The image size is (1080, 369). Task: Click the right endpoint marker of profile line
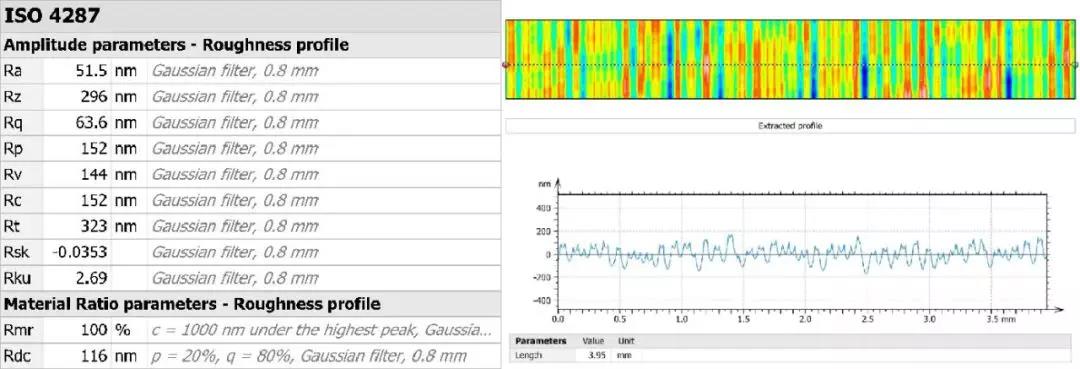pyautogui.click(x=1075, y=65)
